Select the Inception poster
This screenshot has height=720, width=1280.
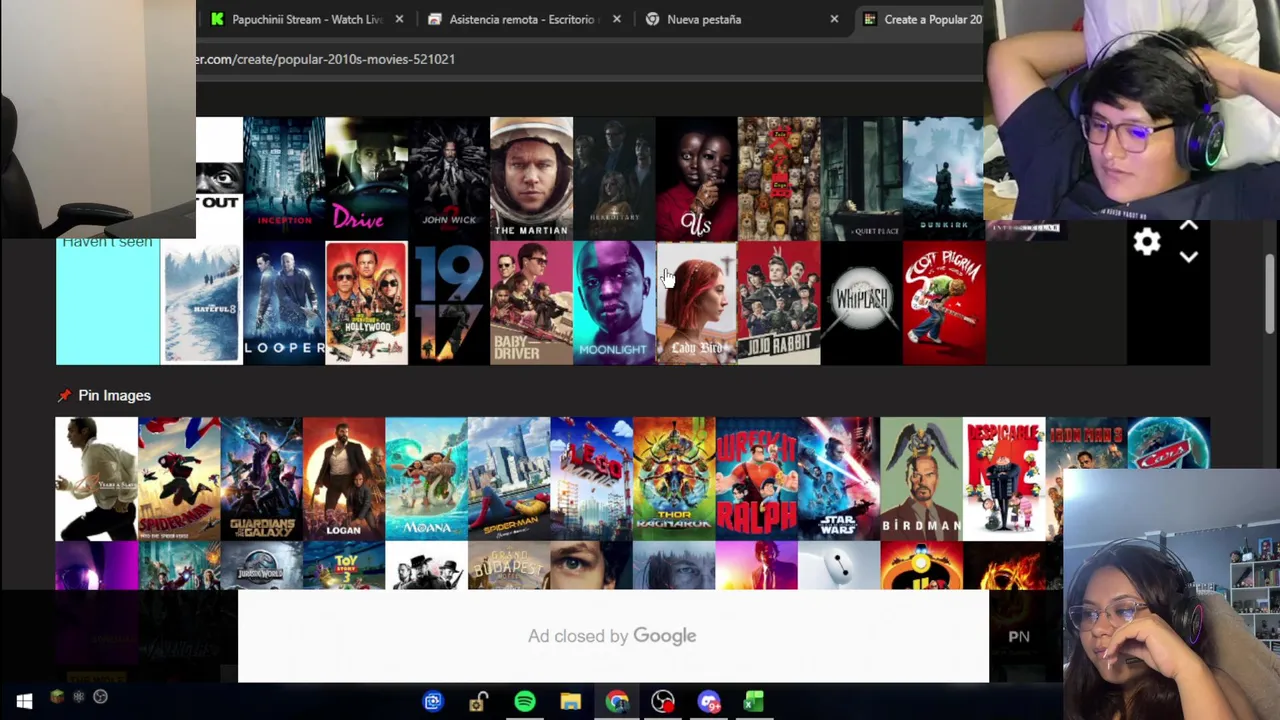click(x=284, y=178)
